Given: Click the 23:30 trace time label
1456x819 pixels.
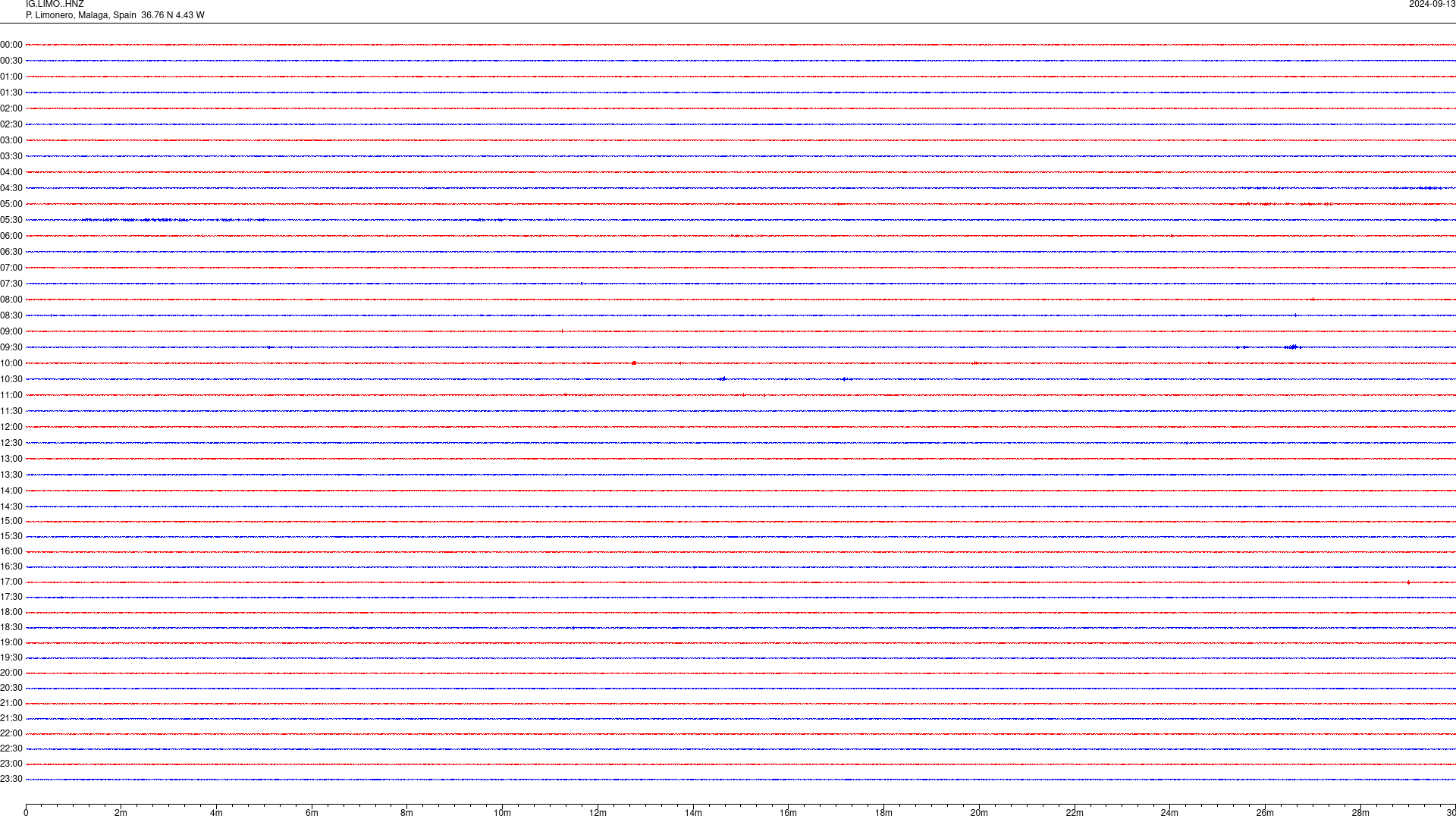Looking at the screenshot, I should (11, 779).
